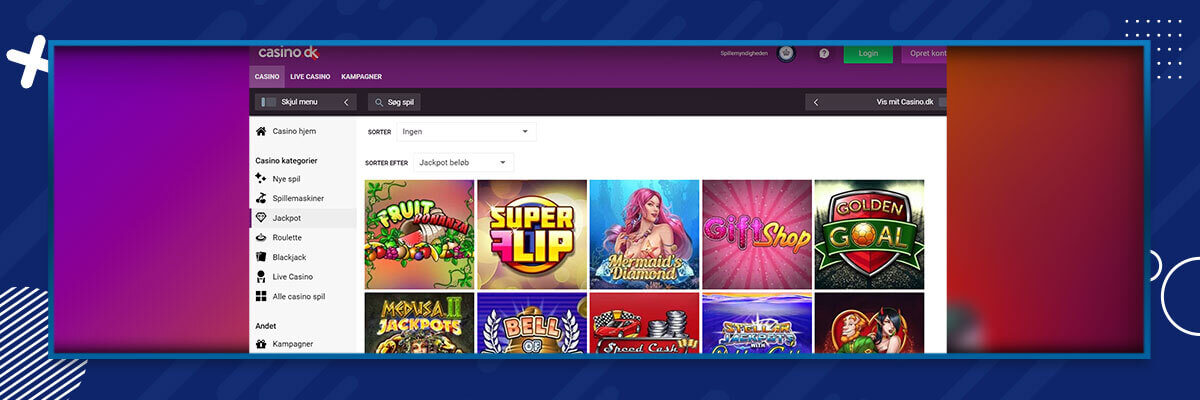The image size is (1200, 400).
Task: Select Blackjack category label
Action: pyautogui.click(x=290, y=257)
